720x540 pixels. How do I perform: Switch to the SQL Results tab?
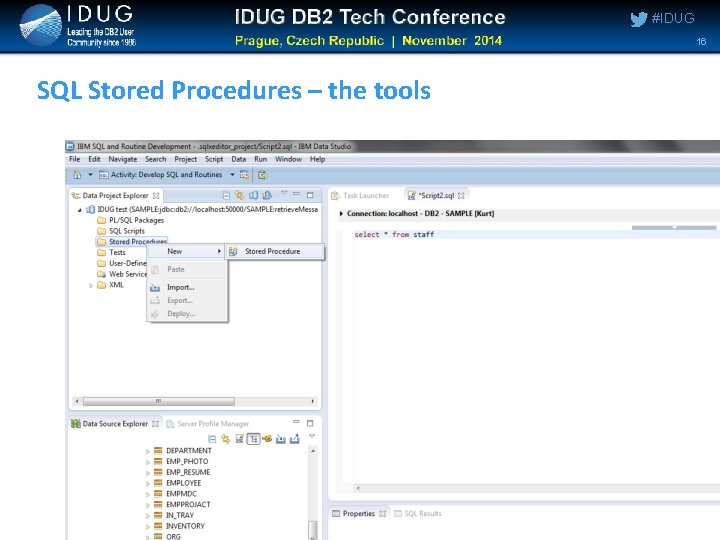pos(418,514)
